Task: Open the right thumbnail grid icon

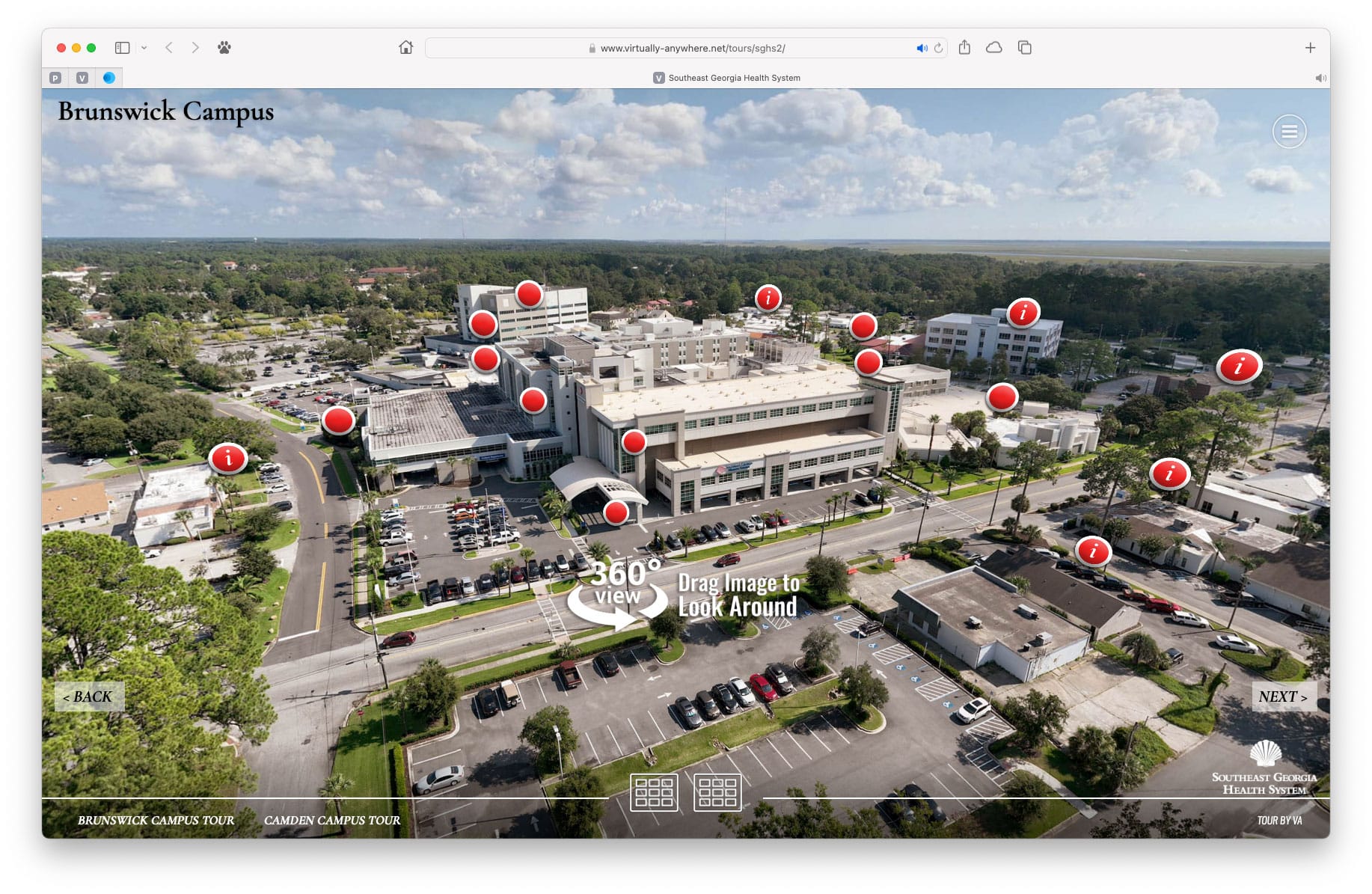Action: pos(717,792)
